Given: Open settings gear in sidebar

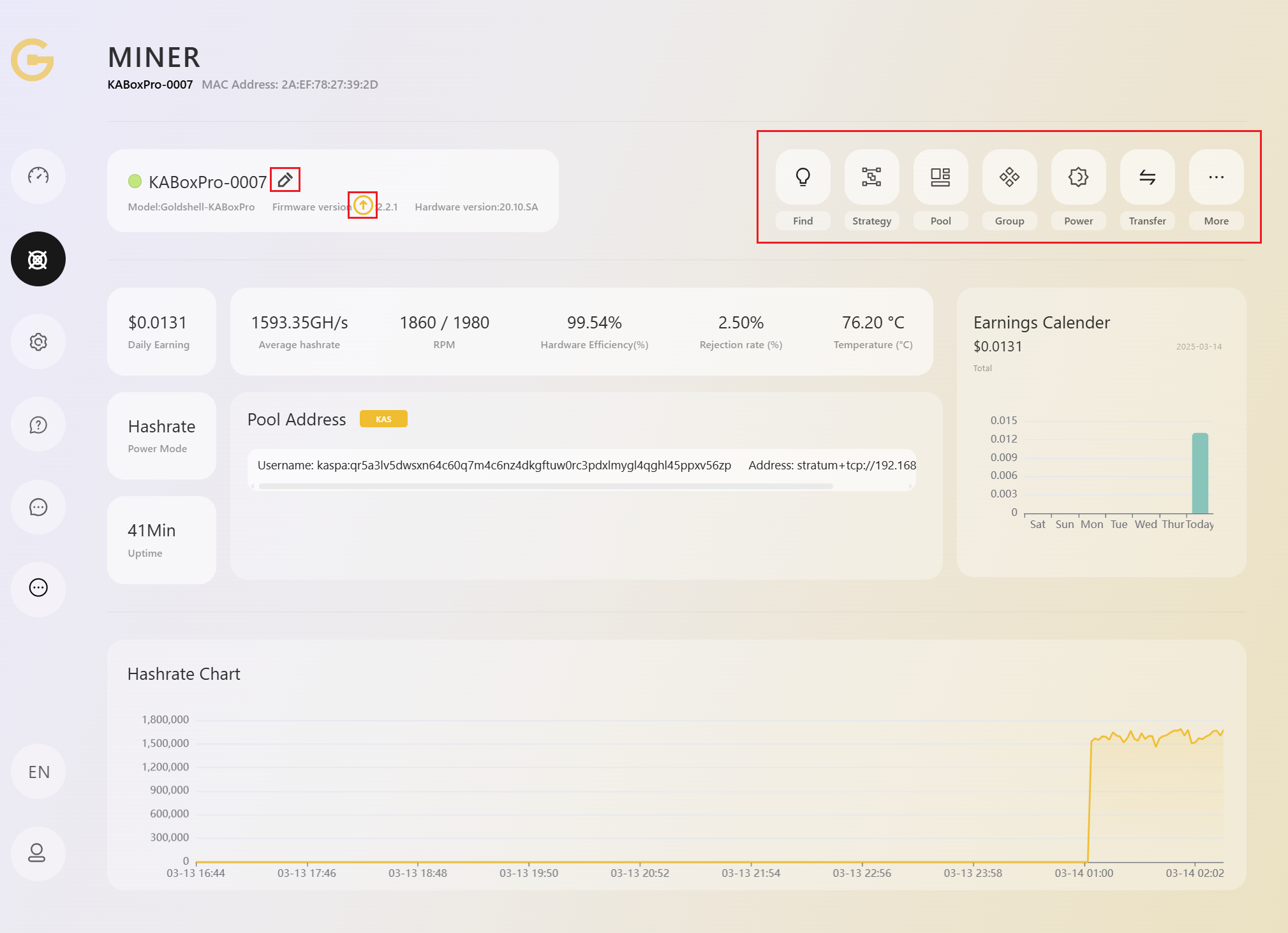Looking at the screenshot, I should (38, 342).
